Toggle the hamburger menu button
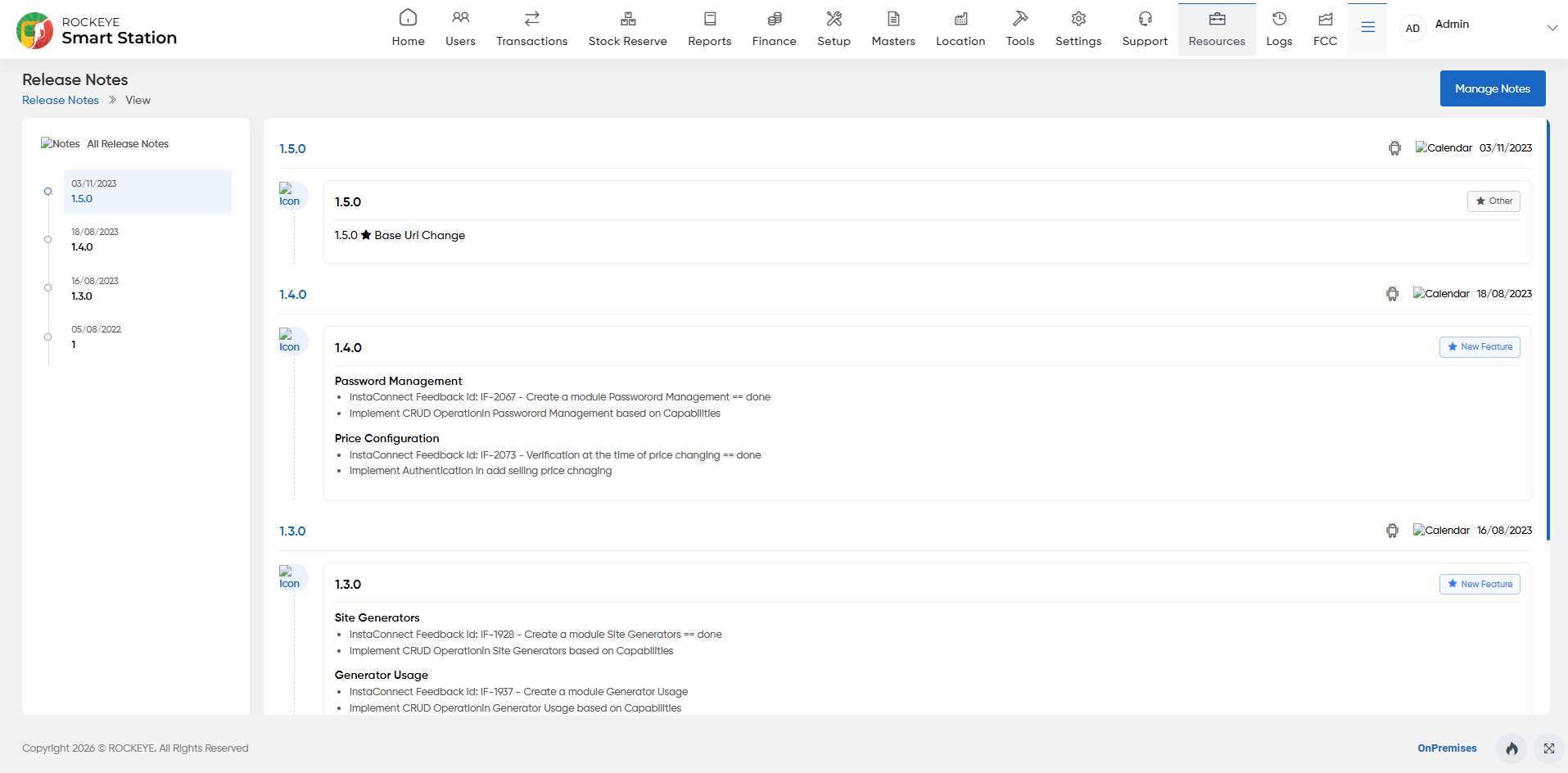This screenshot has height=773, width=1568. pyautogui.click(x=1367, y=28)
